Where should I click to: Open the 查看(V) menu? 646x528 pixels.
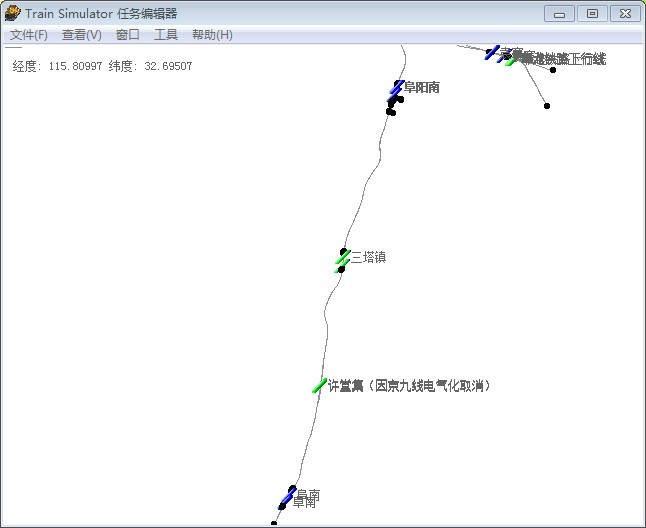coord(82,35)
